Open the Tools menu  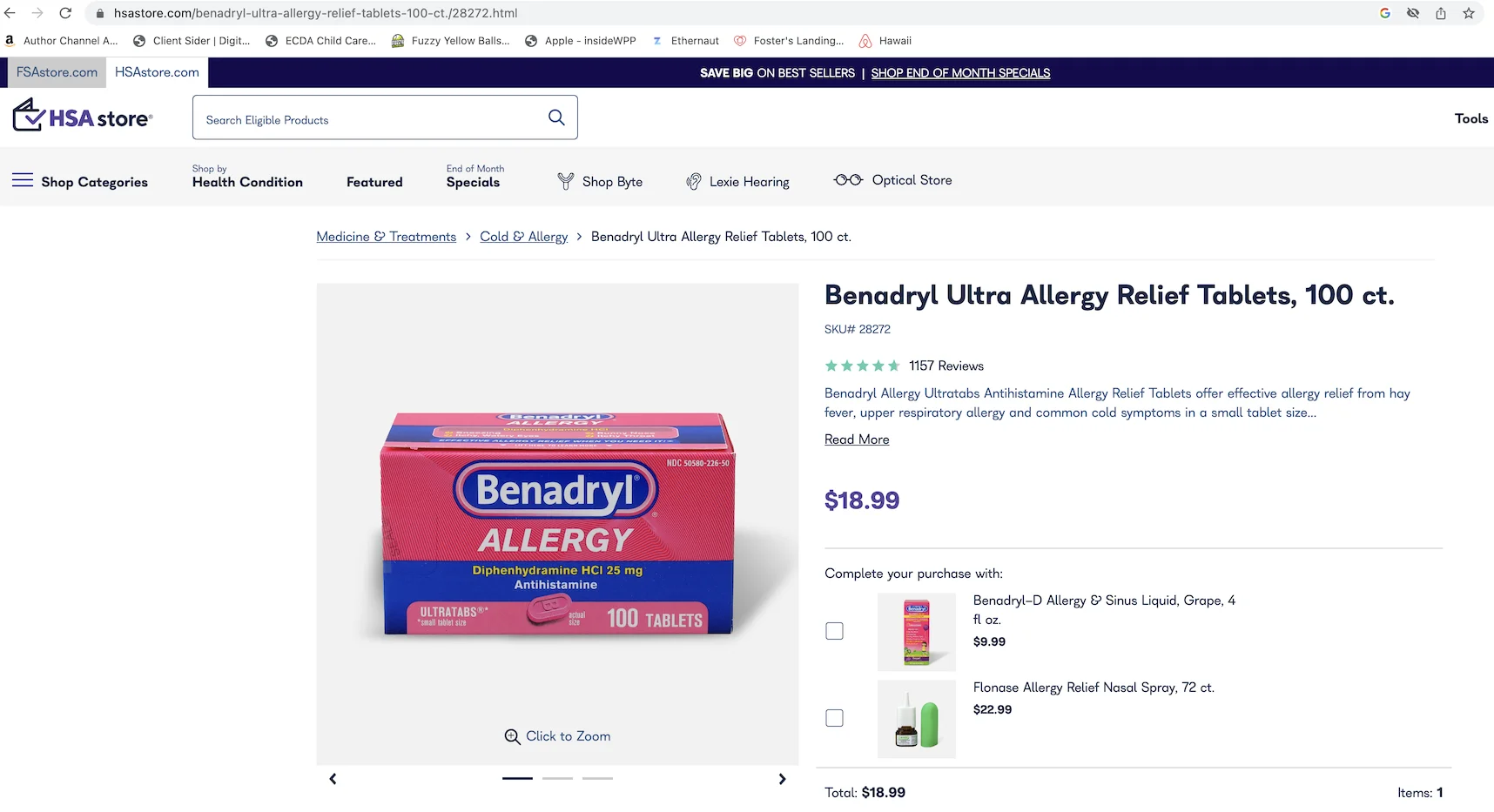pos(1470,118)
